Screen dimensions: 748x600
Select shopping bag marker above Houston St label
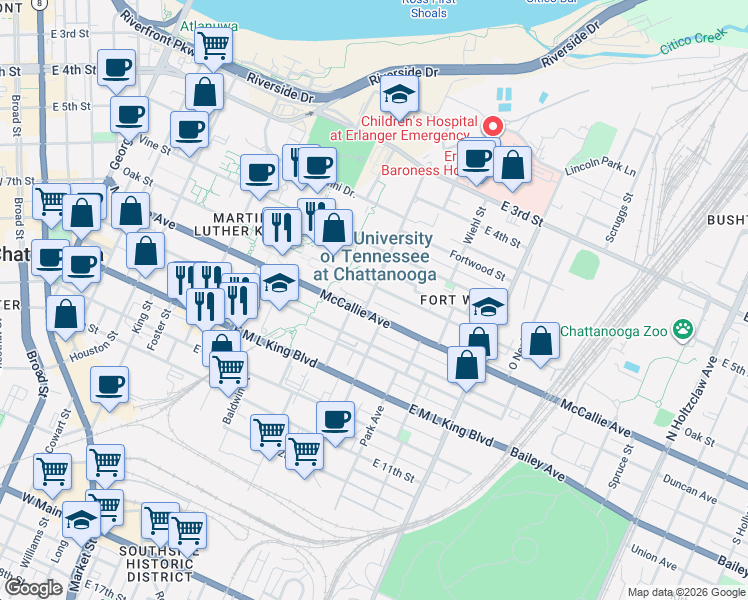click(66, 315)
